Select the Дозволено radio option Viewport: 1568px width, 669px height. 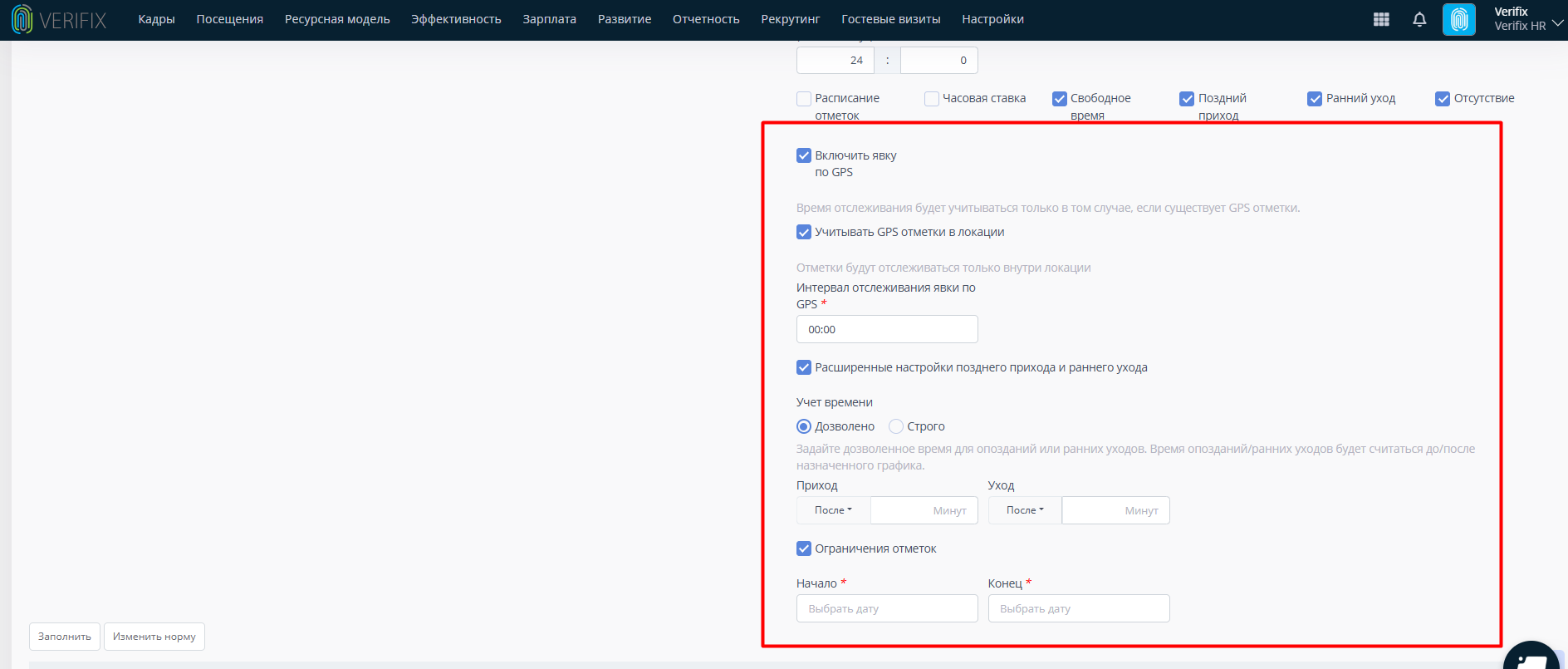pos(804,426)
